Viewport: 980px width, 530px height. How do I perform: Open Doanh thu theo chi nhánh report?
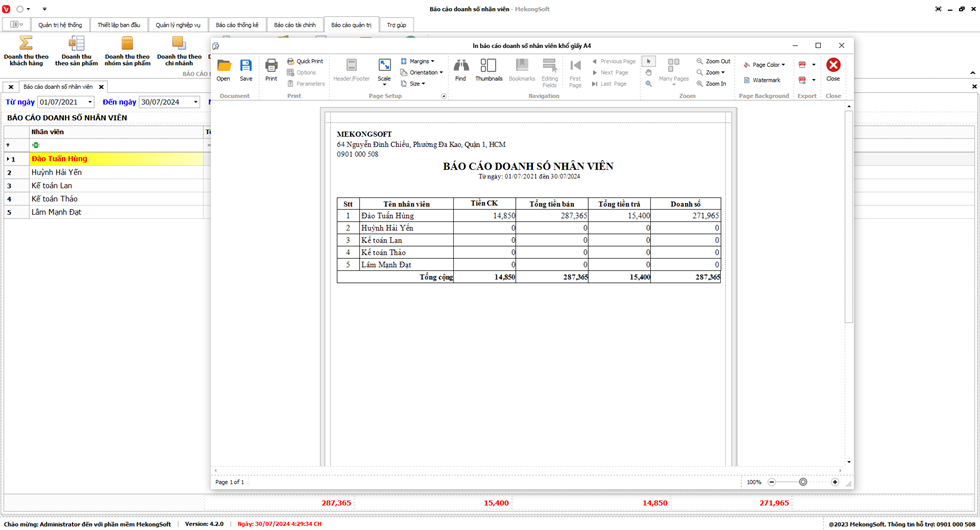coord(179,51)
